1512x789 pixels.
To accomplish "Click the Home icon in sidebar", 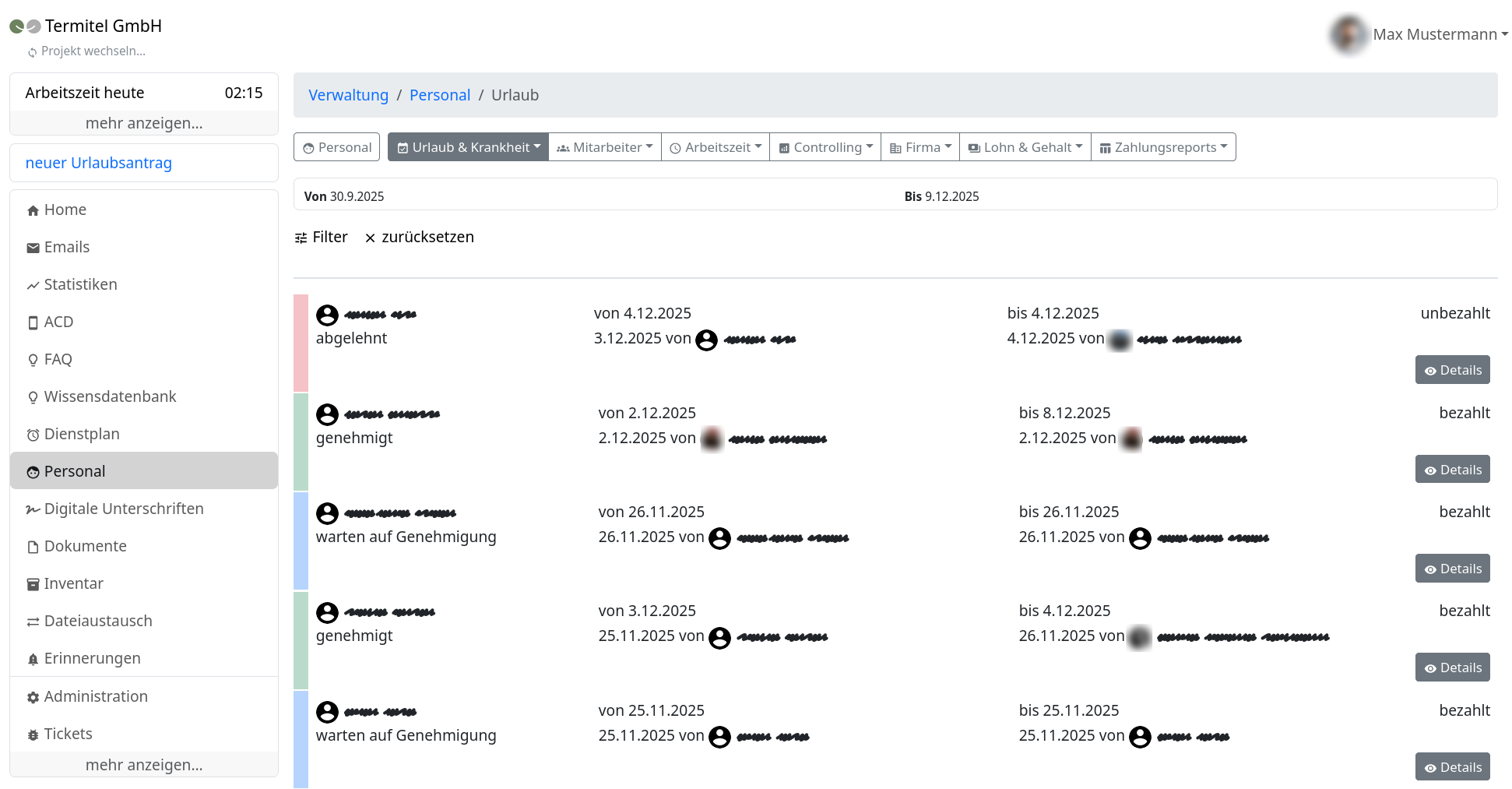I will point(33,211).
